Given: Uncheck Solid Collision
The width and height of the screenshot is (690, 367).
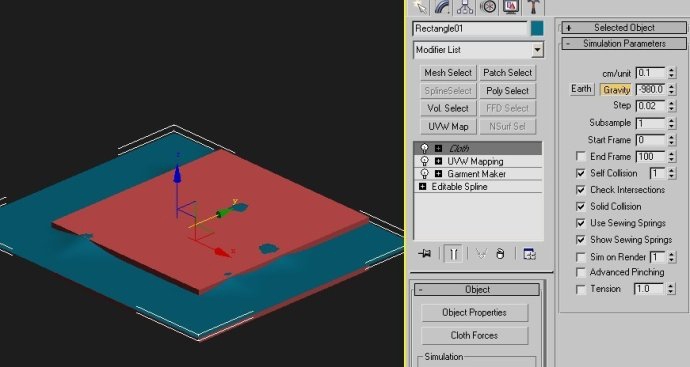Looking at the screenshot, I should [581, 206].
